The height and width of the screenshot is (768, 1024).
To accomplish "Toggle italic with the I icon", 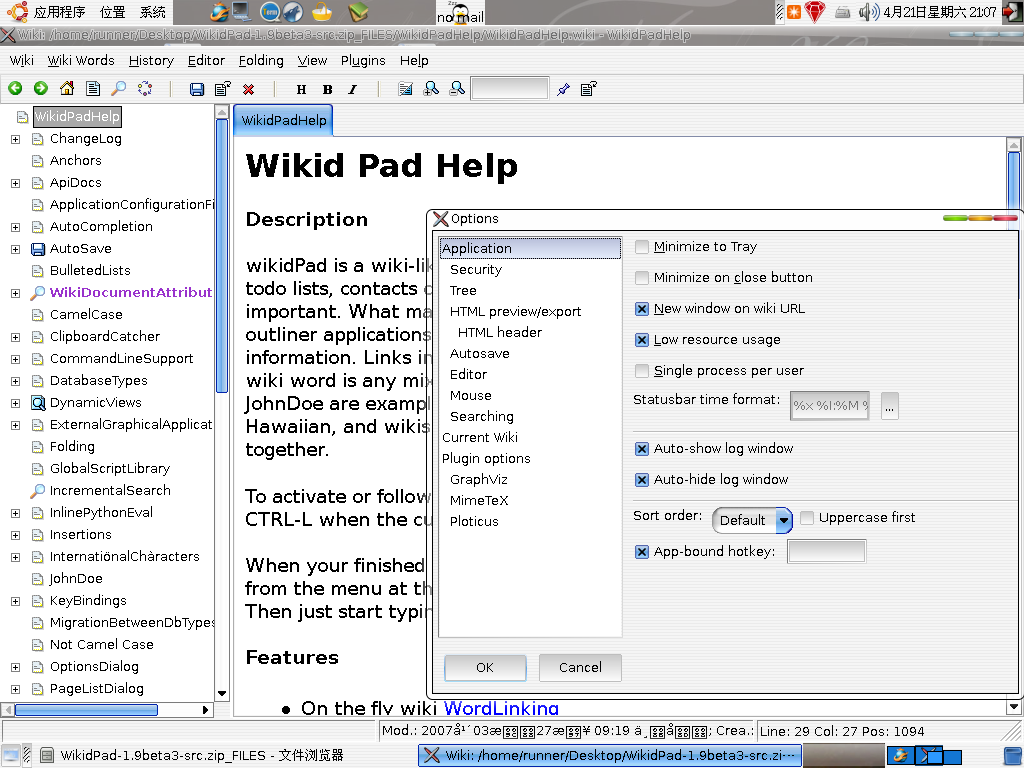I will (x=353, y=89).
